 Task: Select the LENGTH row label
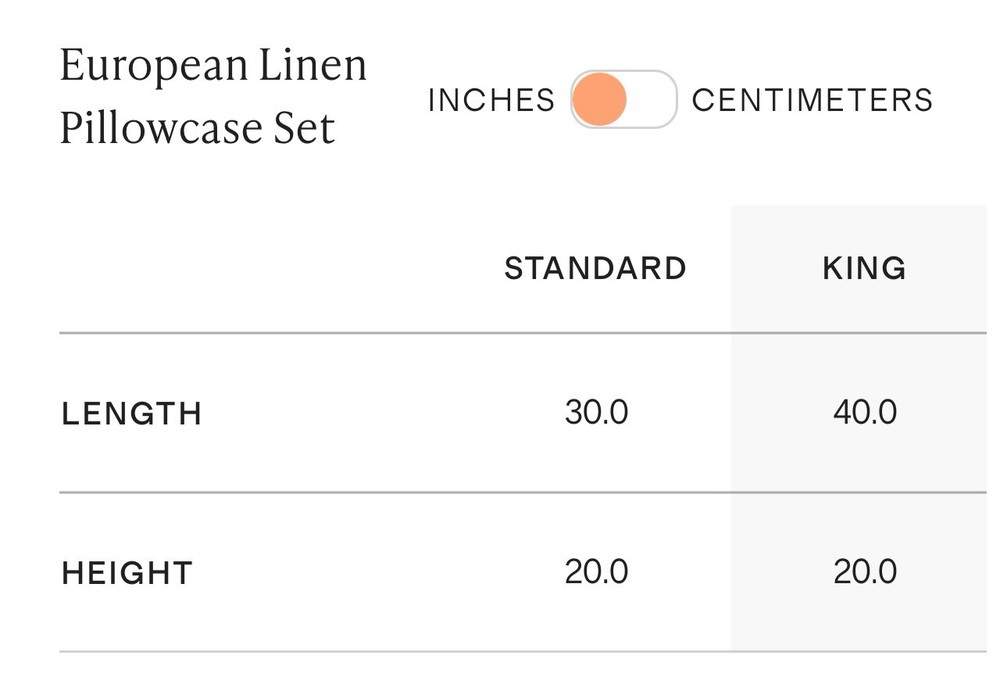[132, 414]
